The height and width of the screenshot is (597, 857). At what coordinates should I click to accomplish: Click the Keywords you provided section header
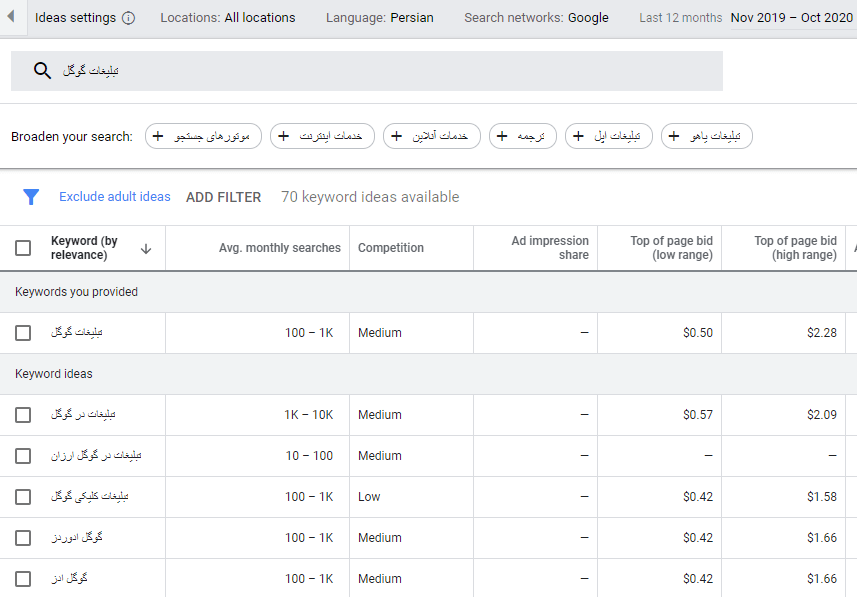pos(77,292)
